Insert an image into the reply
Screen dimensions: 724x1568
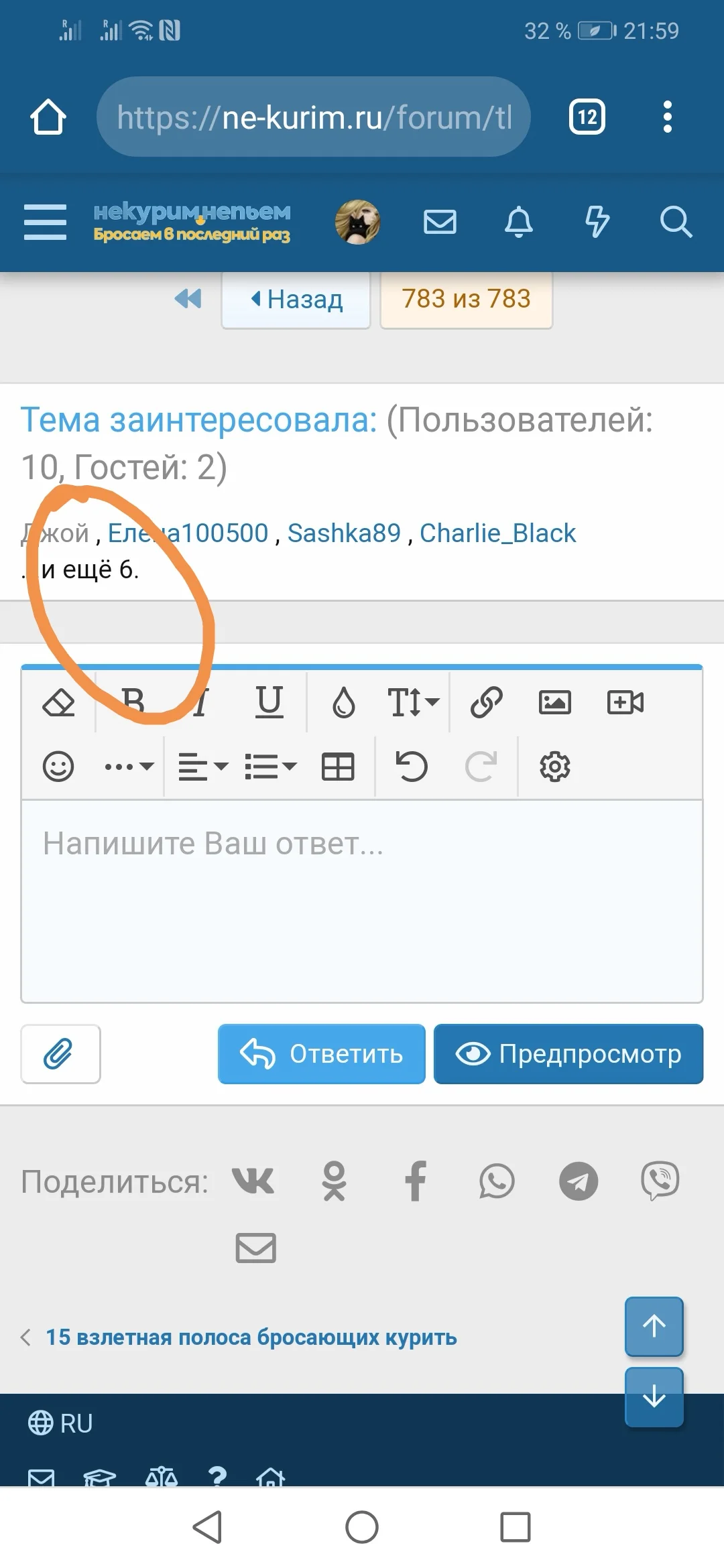coord(555,702)
